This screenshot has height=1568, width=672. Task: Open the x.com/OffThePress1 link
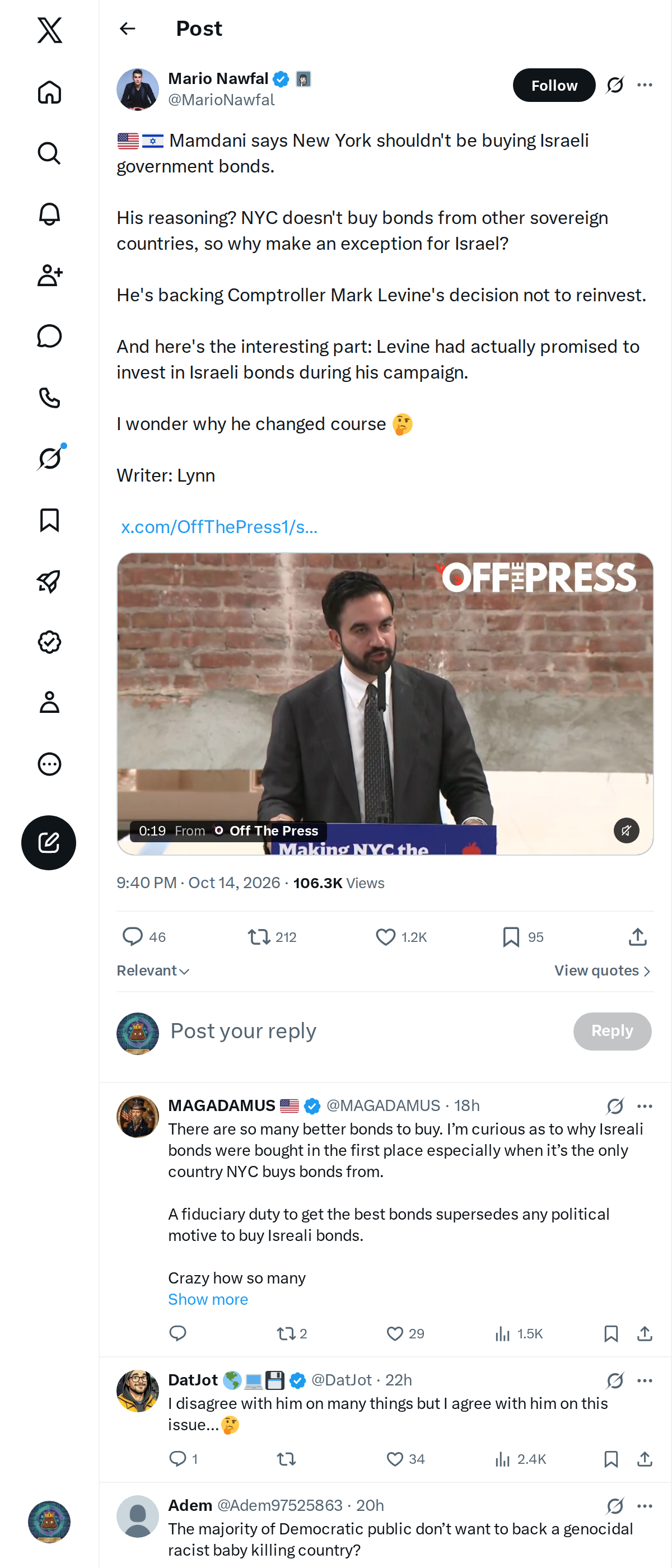[x=219, y=526]
